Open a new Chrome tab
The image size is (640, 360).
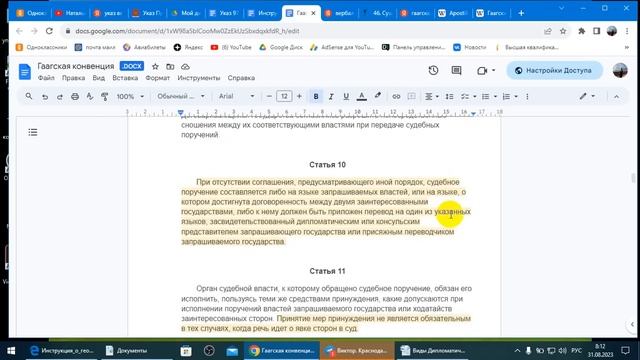coord(521,13)
